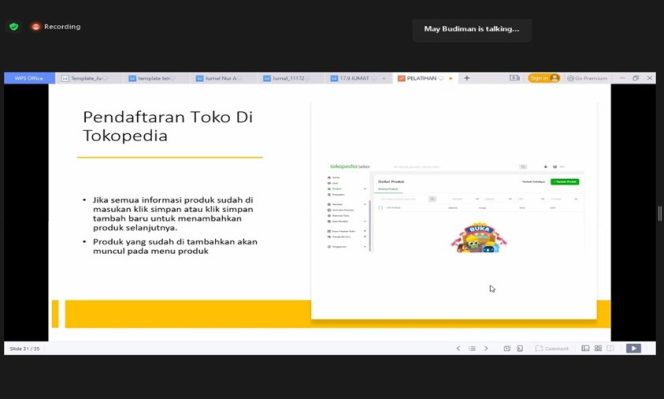Viewport: 664px width, 399px height.
Task: Click the BUKA toko illustration
Action: [479, 238]
